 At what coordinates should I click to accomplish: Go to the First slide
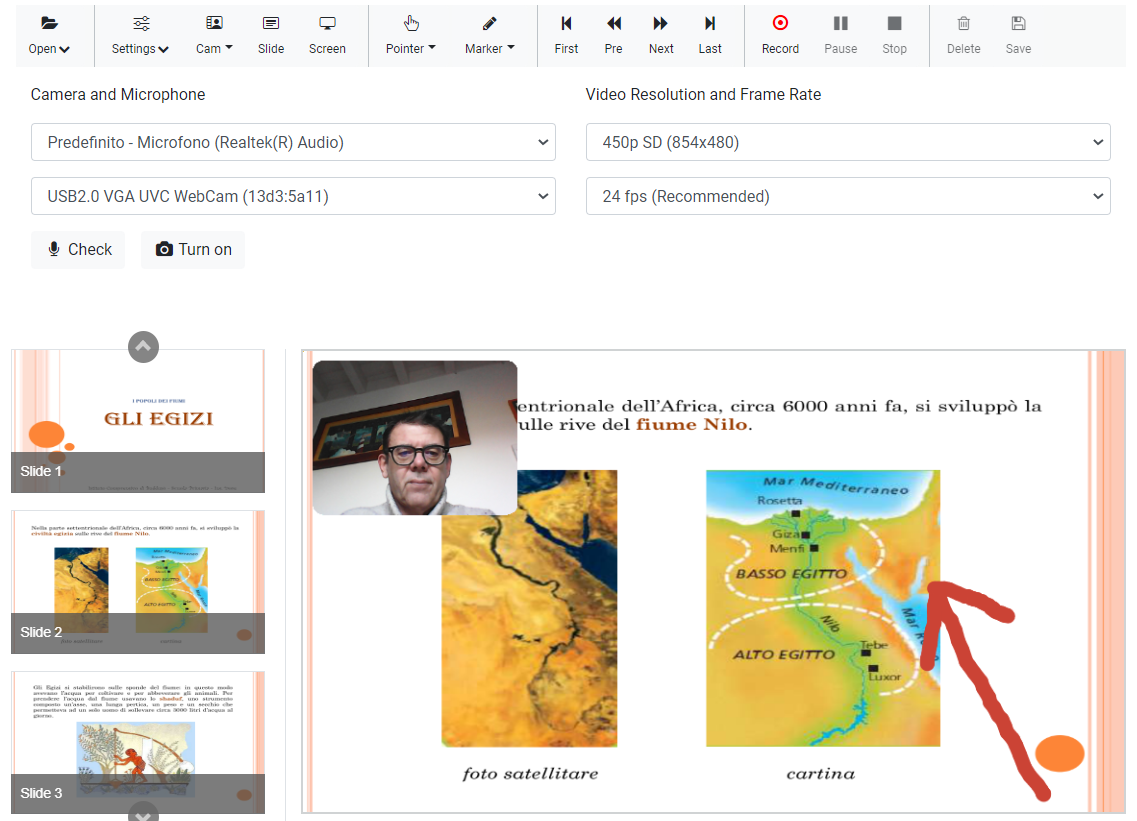click(566, 36)
